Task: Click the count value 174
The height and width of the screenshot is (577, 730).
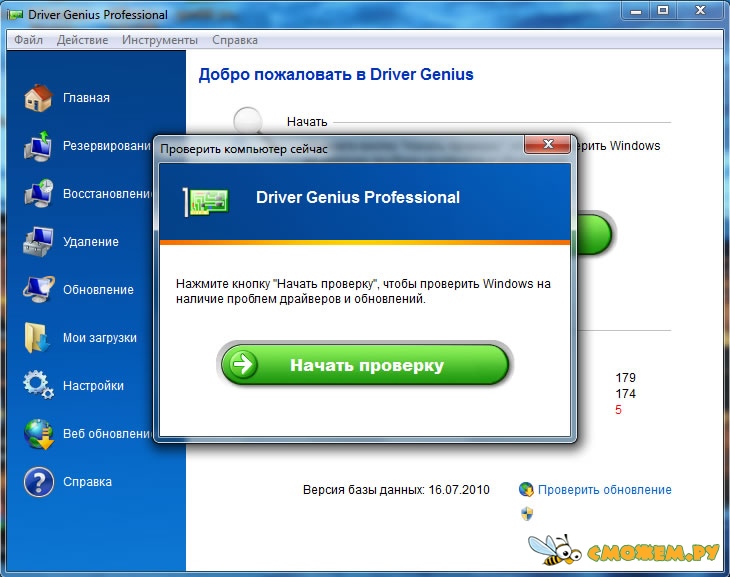Action: (625, 394)
